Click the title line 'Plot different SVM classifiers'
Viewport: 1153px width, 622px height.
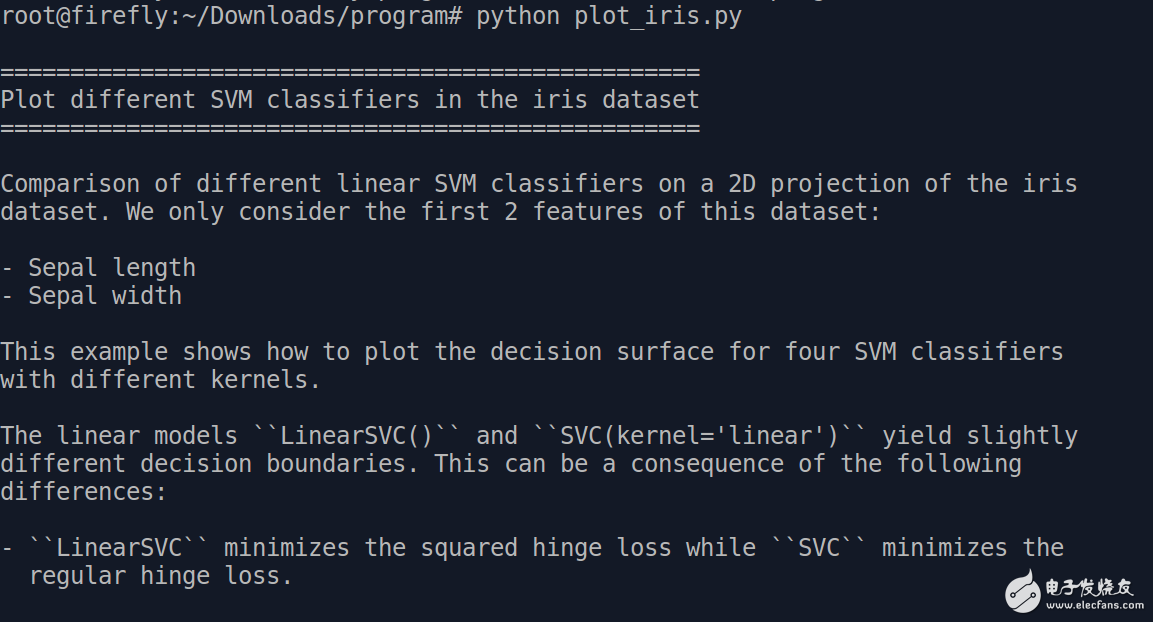(x=350, y=100)
